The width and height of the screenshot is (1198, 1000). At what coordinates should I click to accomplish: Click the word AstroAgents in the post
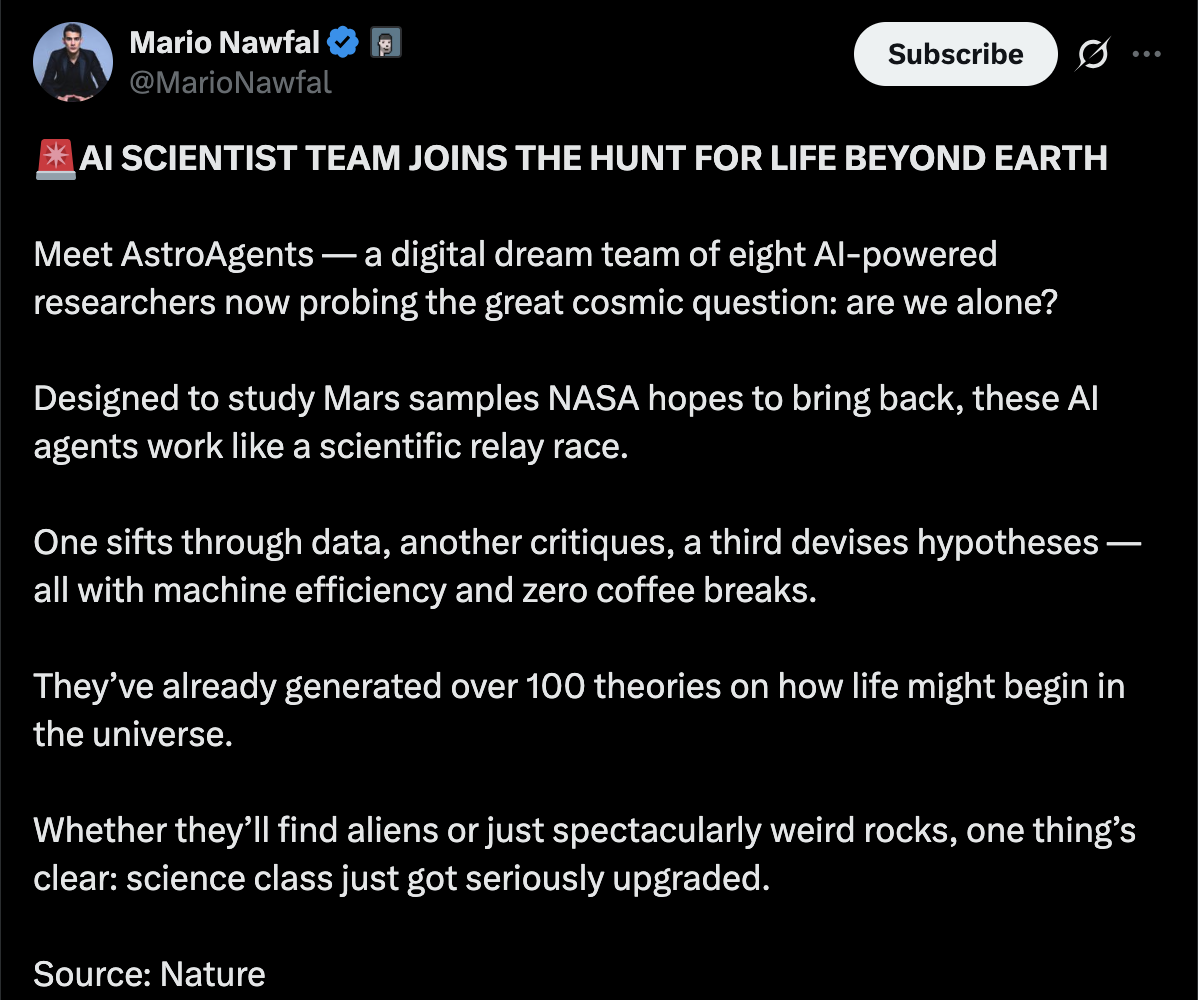point(217,254)
